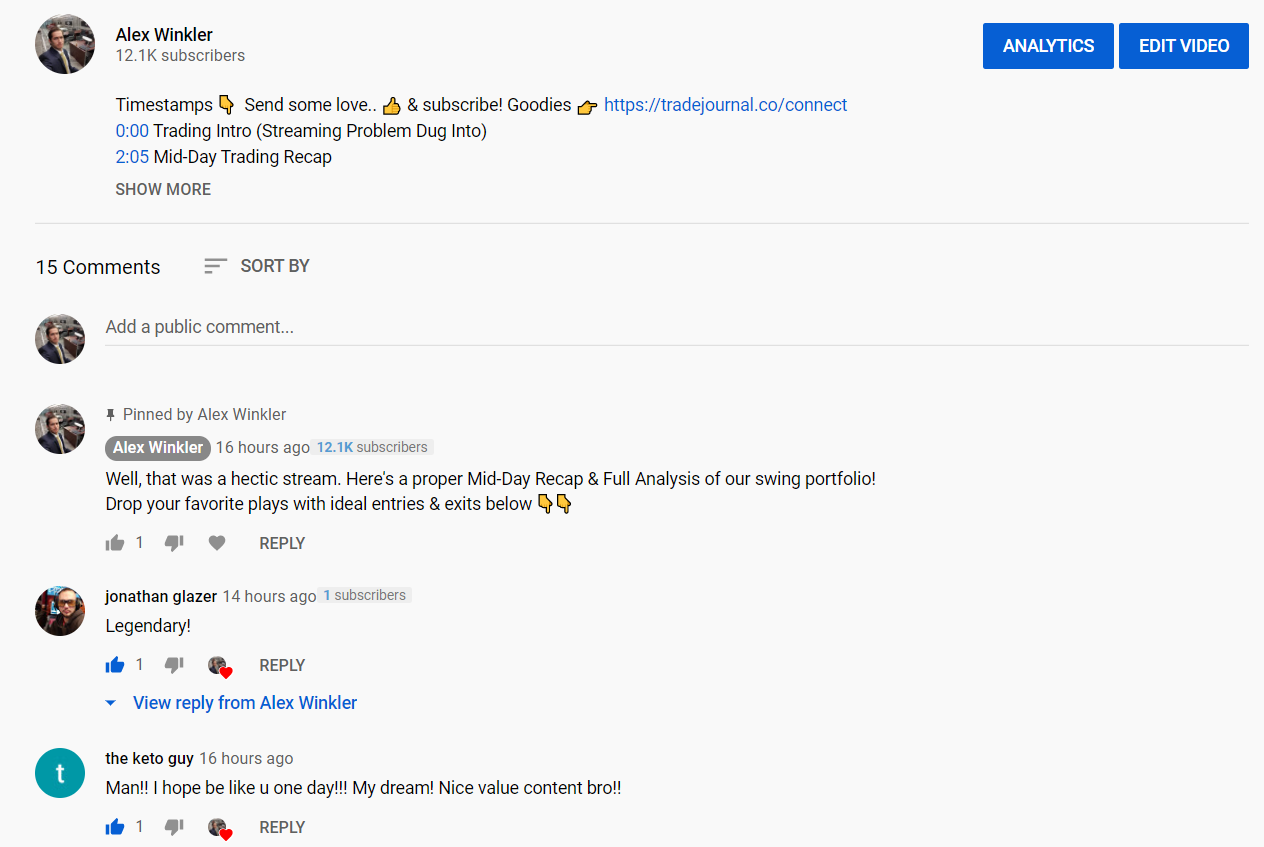Reply to jonathan glazer's comment
The width and height of the screenshot is (1264, 847).
(282, 664)
